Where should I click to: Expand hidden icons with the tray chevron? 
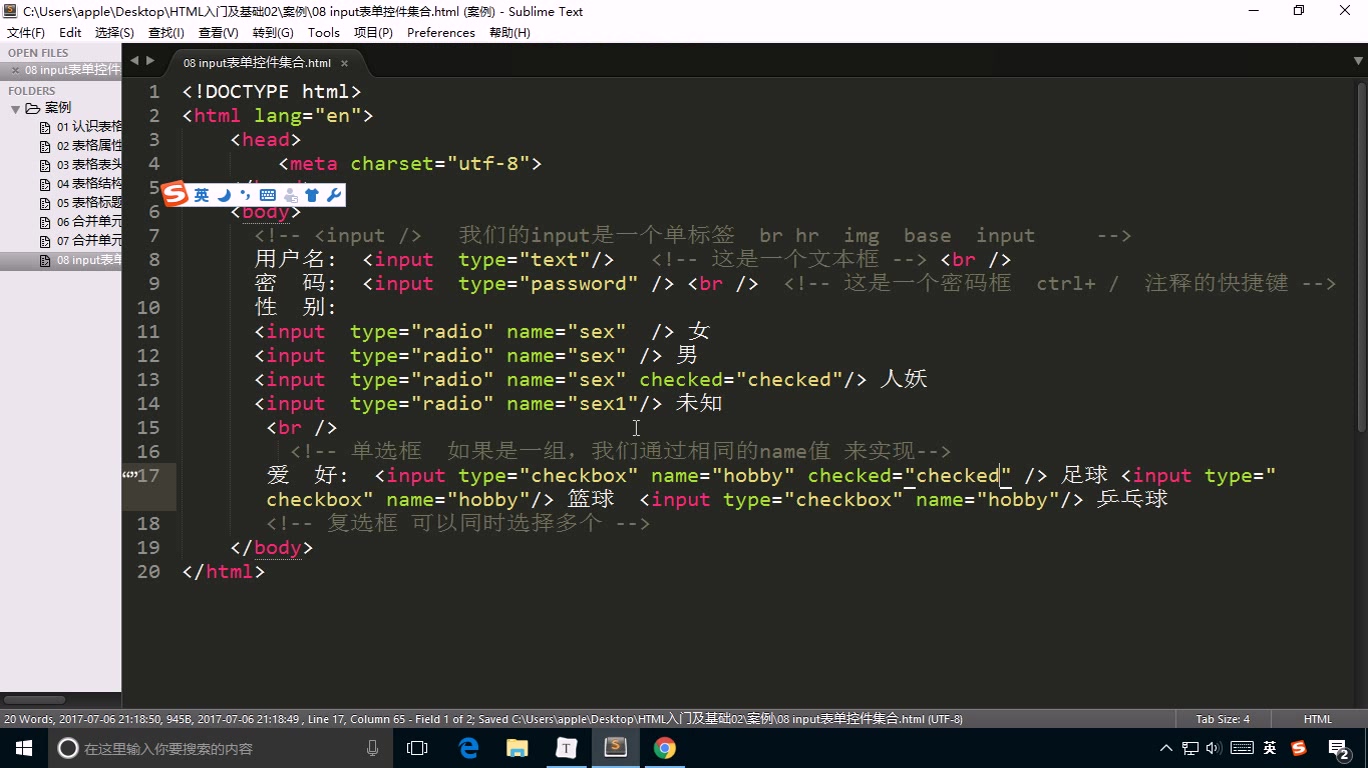tap(1166, 748)
